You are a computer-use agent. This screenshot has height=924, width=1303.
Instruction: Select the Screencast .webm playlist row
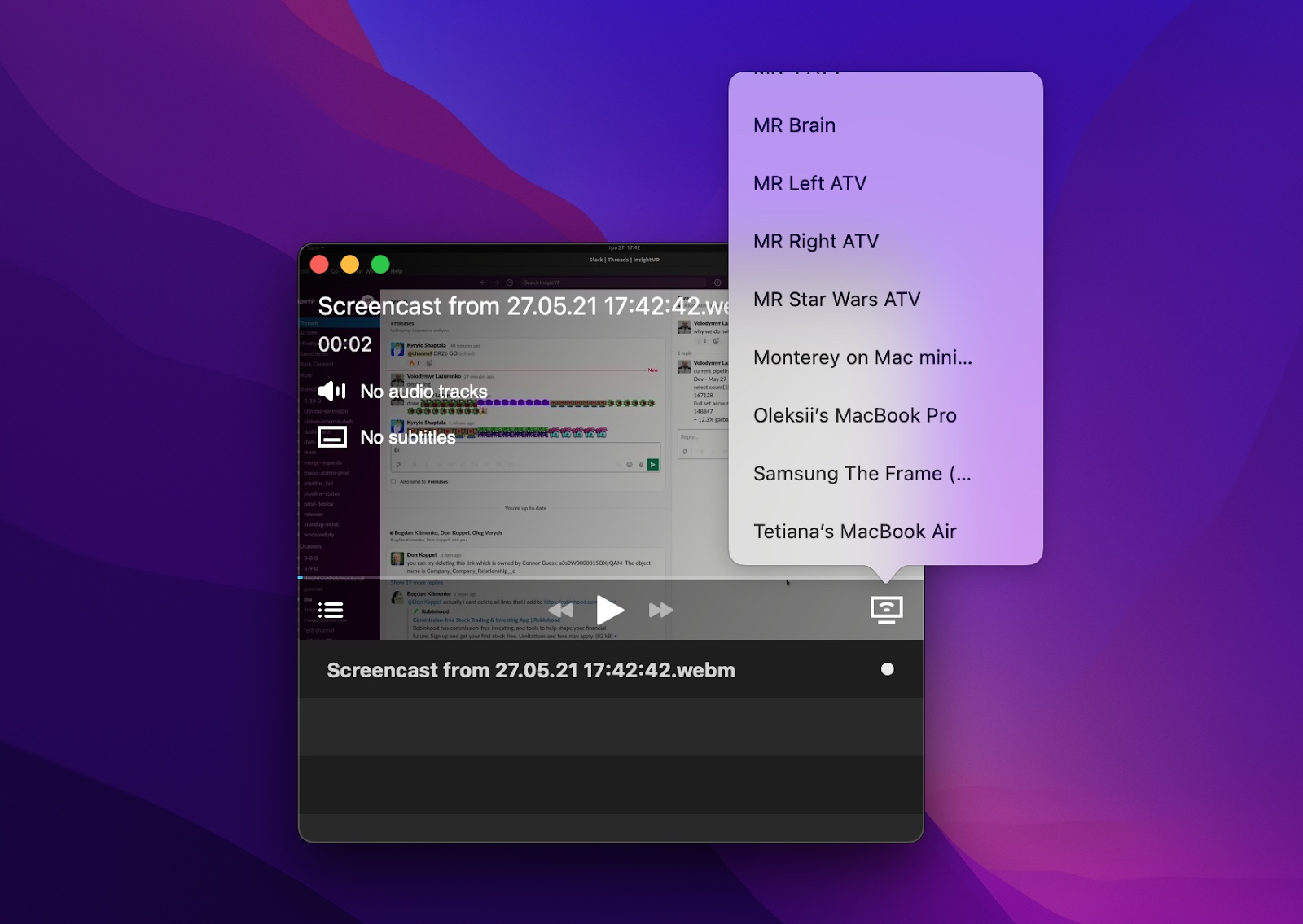pos(611,669)
